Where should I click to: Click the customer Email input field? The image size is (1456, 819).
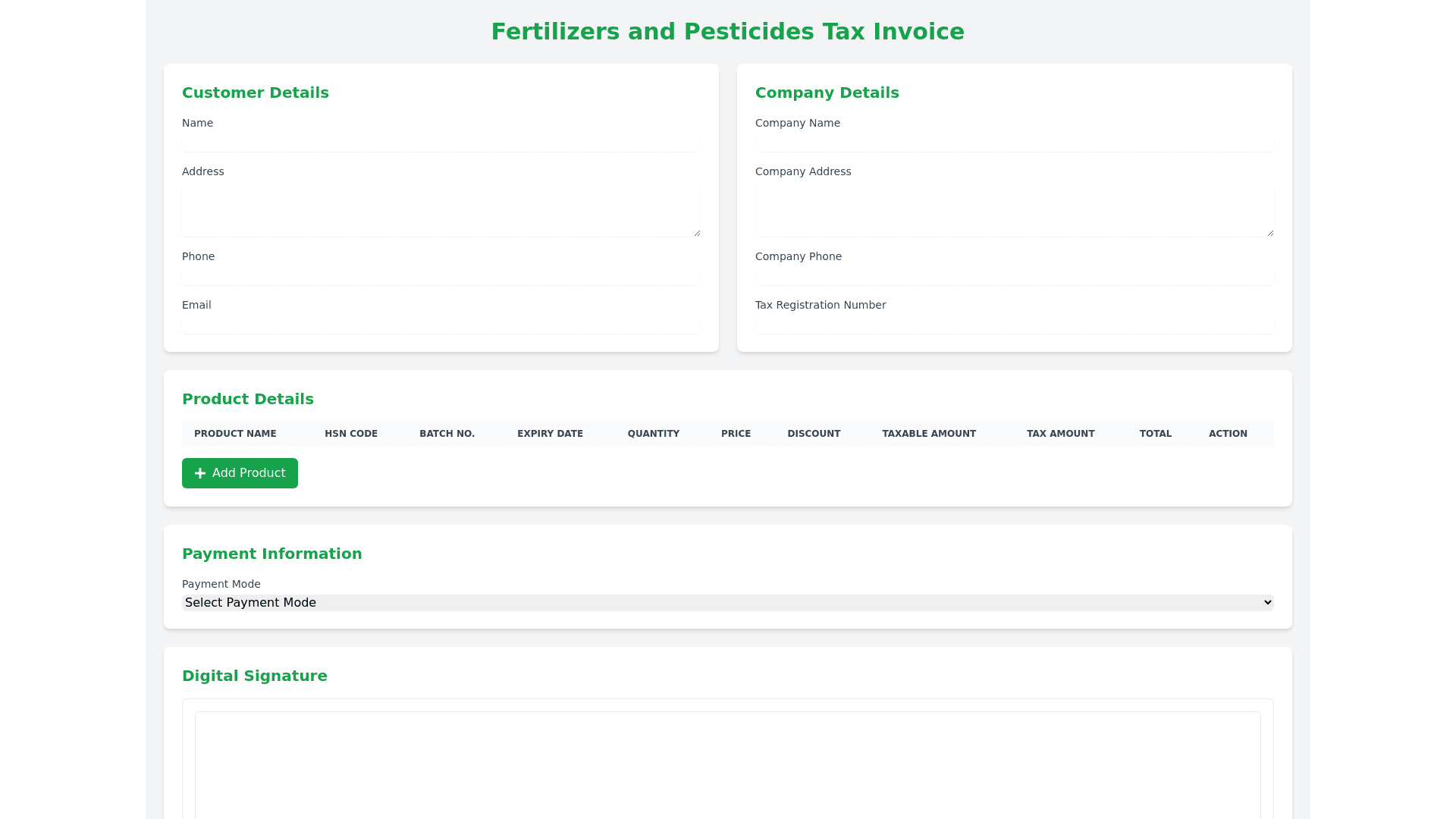click(x=441, y=325)
